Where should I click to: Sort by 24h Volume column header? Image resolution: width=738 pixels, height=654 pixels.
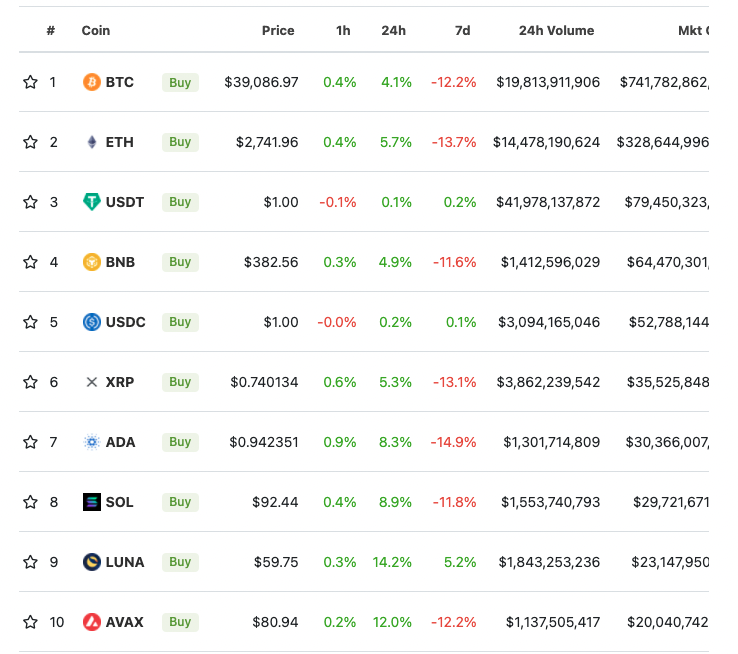pyautogui.click(x=556, y=31)
